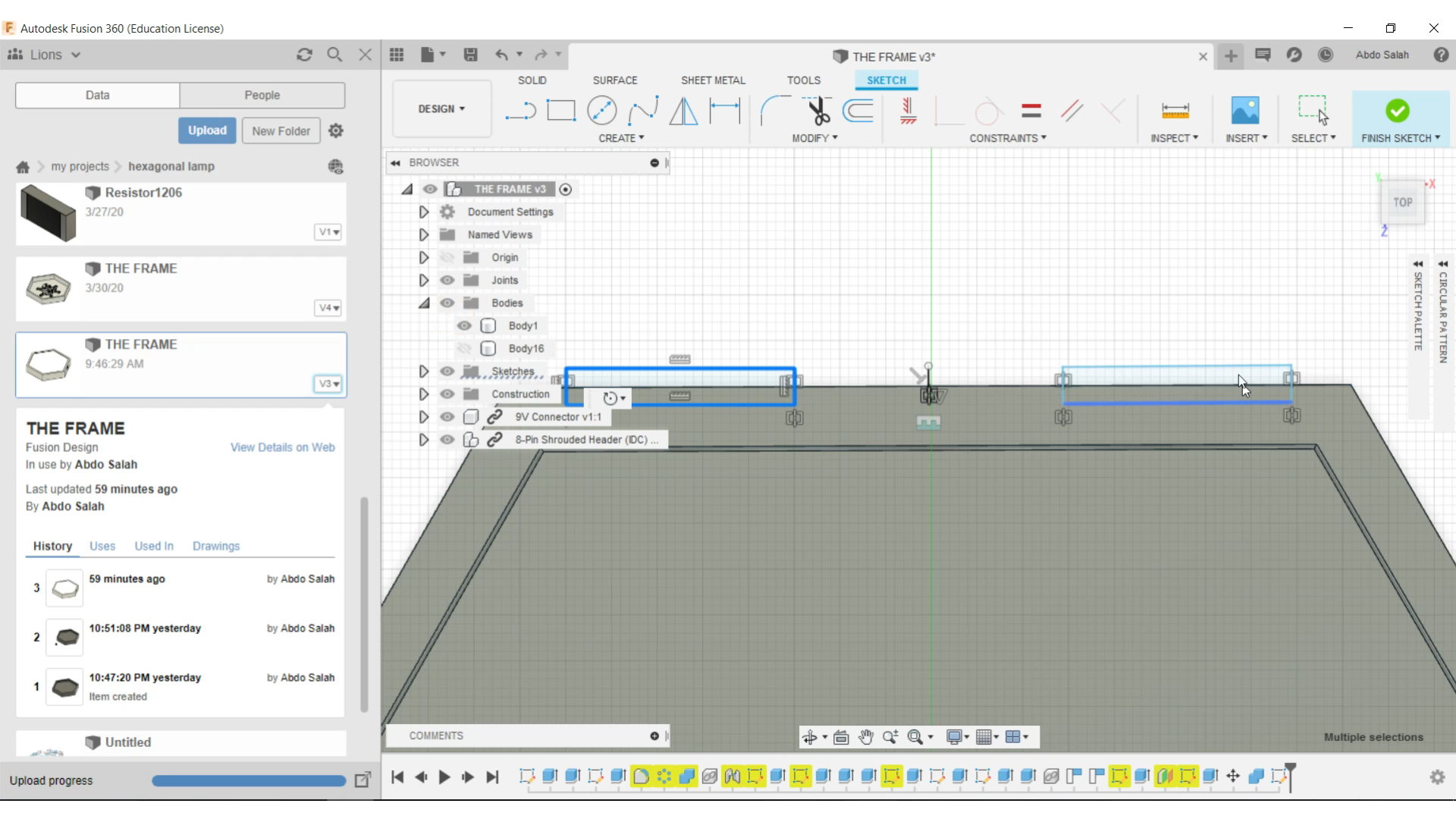Viewport: 1456px width, 819px height.
Task: Select the Pan hand tool
Action: (866, 737)
